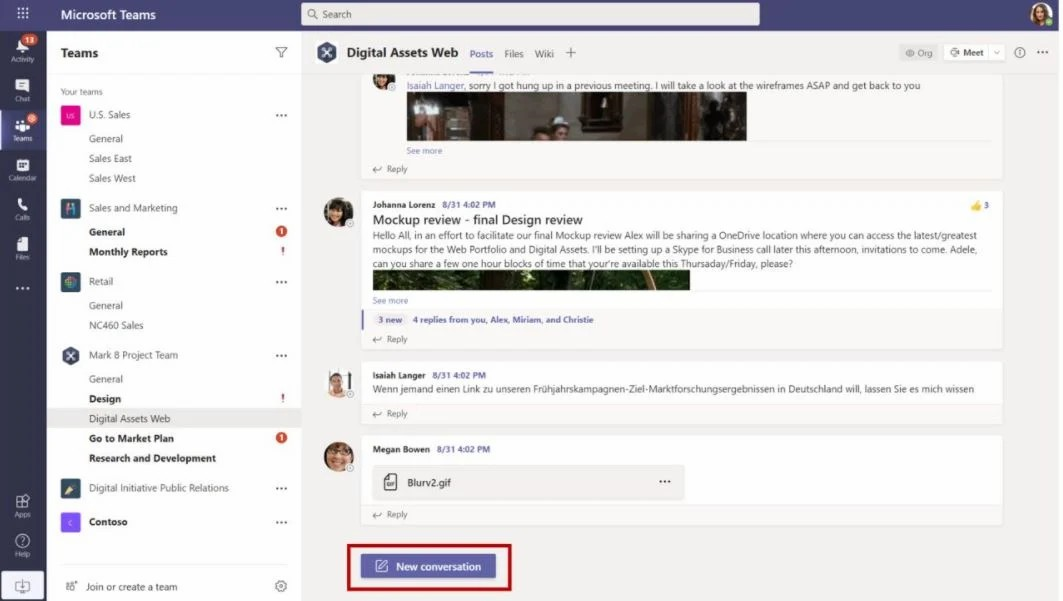
Task: Open more options for Digital Initiative Public Relations
Action: (281, 489)
